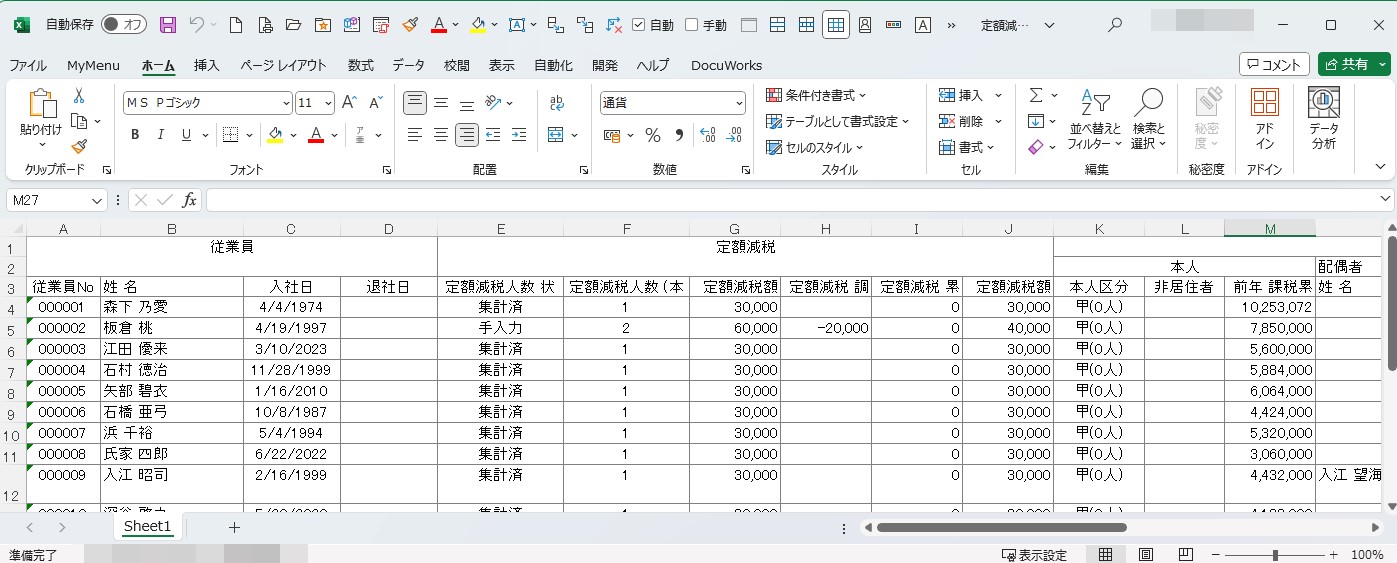The height and width of the screenshot is (563, 1397).
Task: Click the Save icon in the title bar
Action: click(168, 25)
